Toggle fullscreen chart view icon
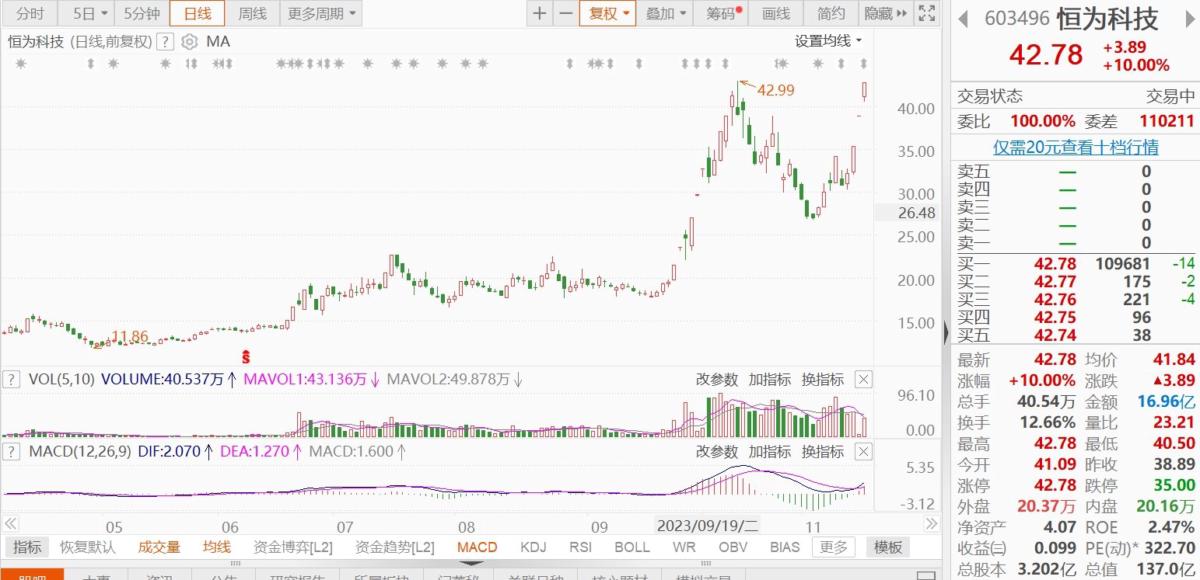The height and width of the screenshot is (580, 1200). (x=926, y=14)
